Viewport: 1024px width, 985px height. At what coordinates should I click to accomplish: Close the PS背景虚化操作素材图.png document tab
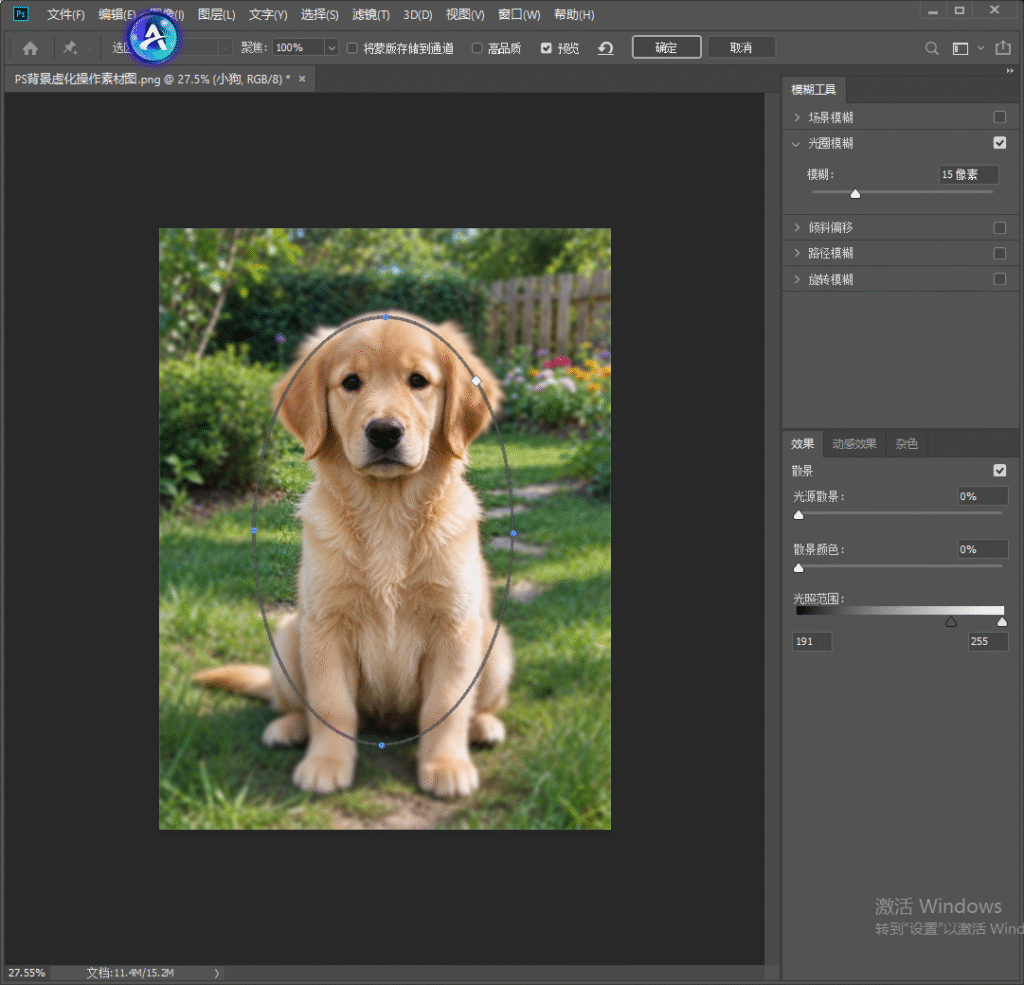(302, 79)
